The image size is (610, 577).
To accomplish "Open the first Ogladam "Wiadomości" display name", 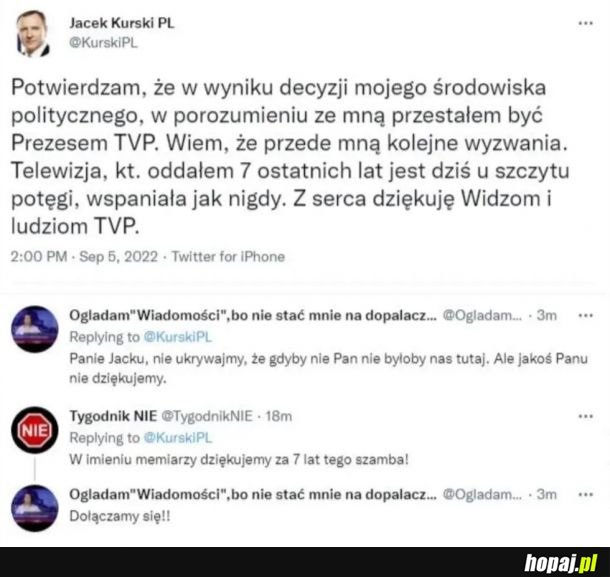I will click(253, 316).
